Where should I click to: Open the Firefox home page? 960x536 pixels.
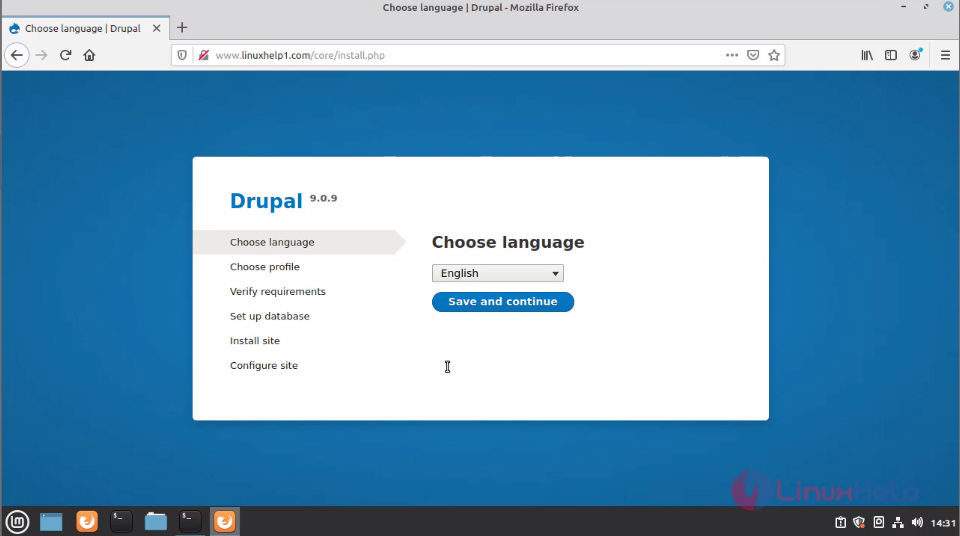click(89, 55)
